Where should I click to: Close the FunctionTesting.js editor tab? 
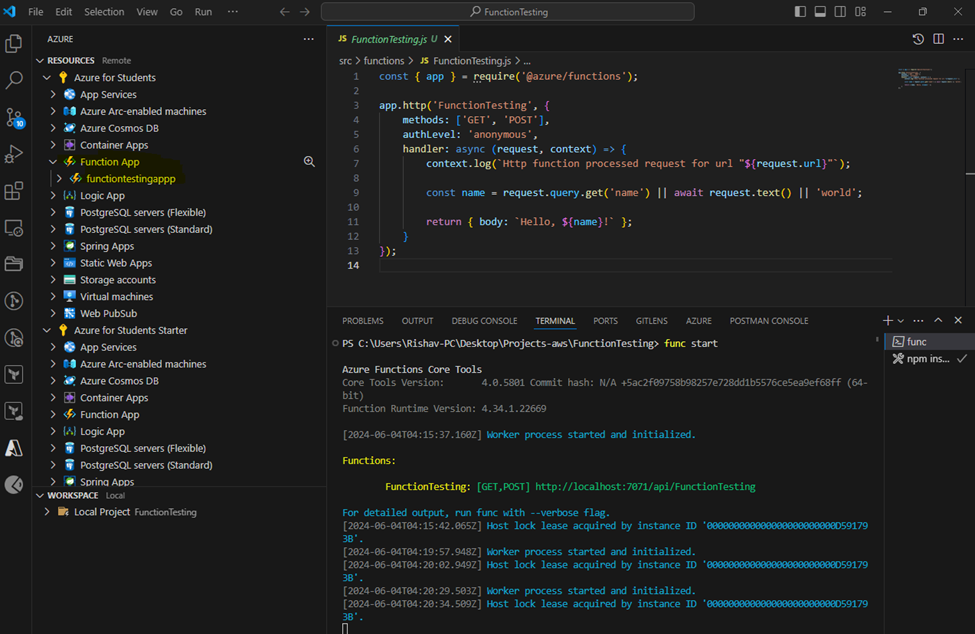[448, 39]
